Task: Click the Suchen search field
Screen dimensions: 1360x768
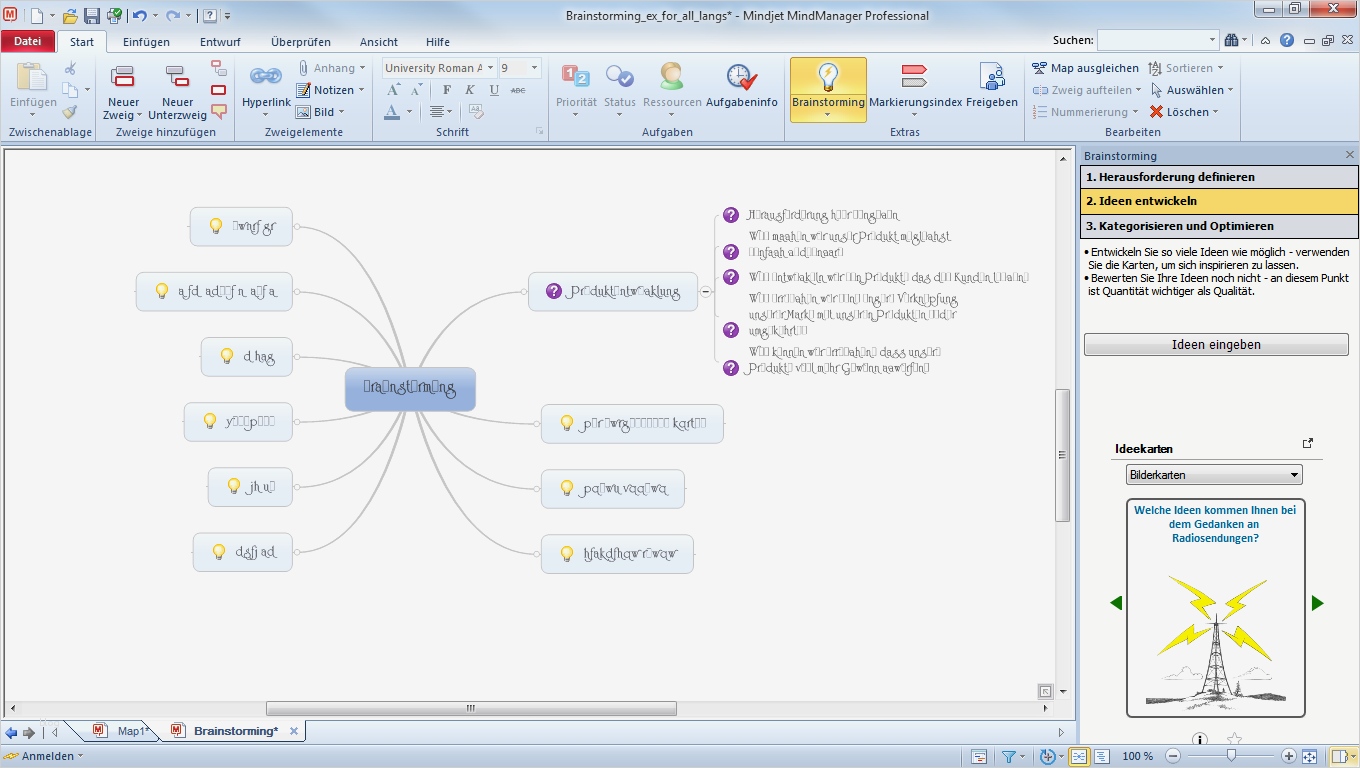Action: (1158, 40)
